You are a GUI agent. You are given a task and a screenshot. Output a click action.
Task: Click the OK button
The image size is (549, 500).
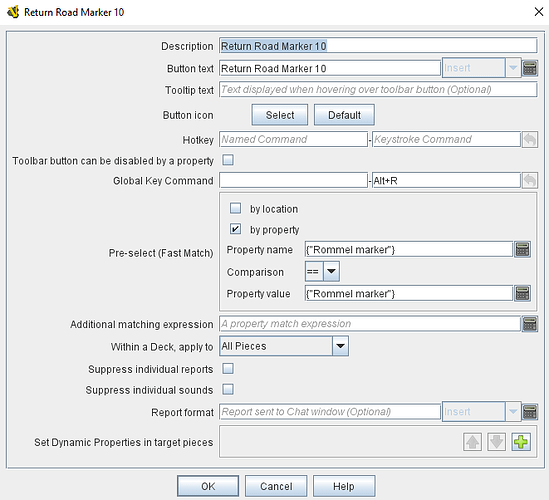point(208,486)
